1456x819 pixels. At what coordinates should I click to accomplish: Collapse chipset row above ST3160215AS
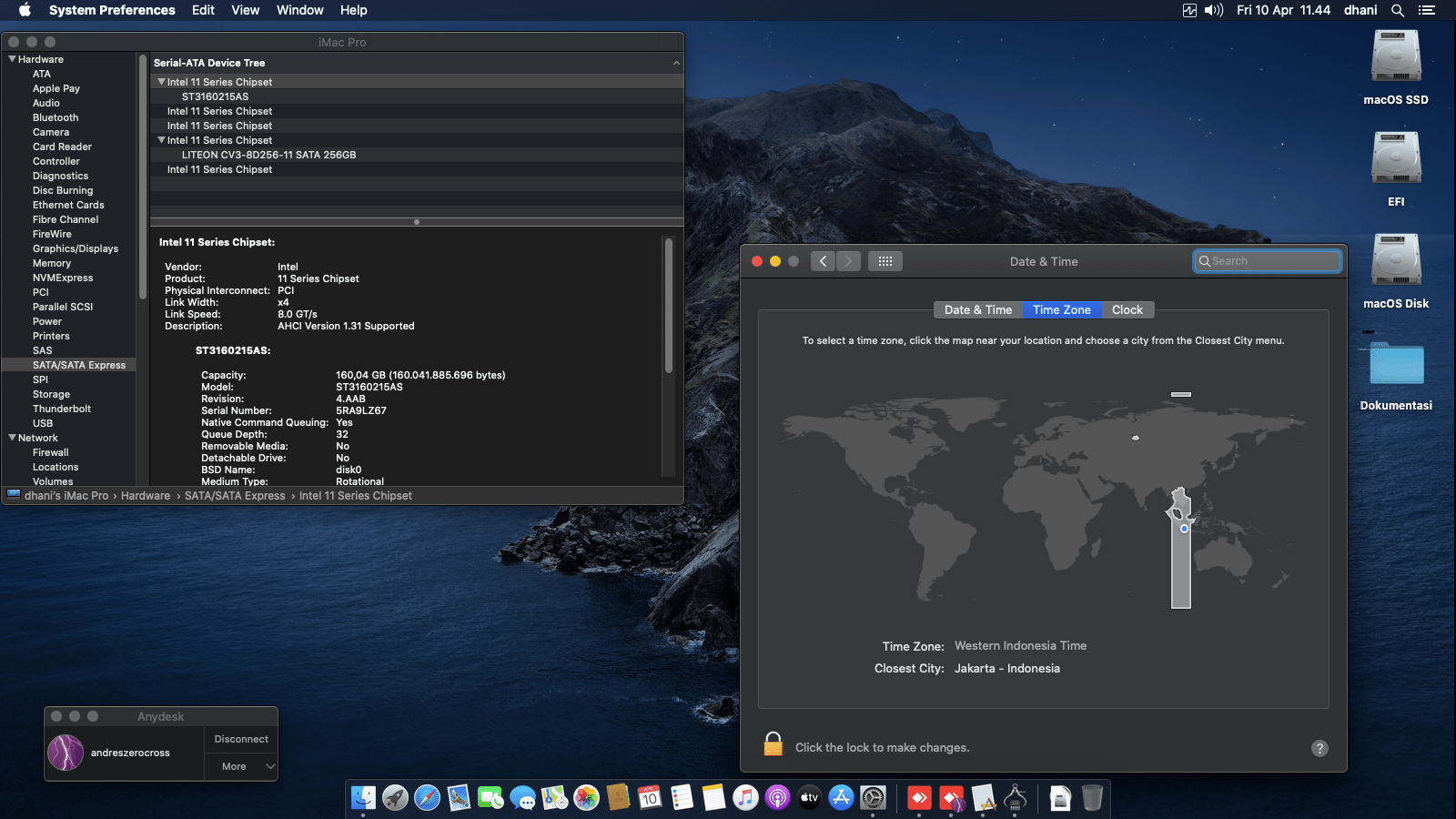(161, 82)
